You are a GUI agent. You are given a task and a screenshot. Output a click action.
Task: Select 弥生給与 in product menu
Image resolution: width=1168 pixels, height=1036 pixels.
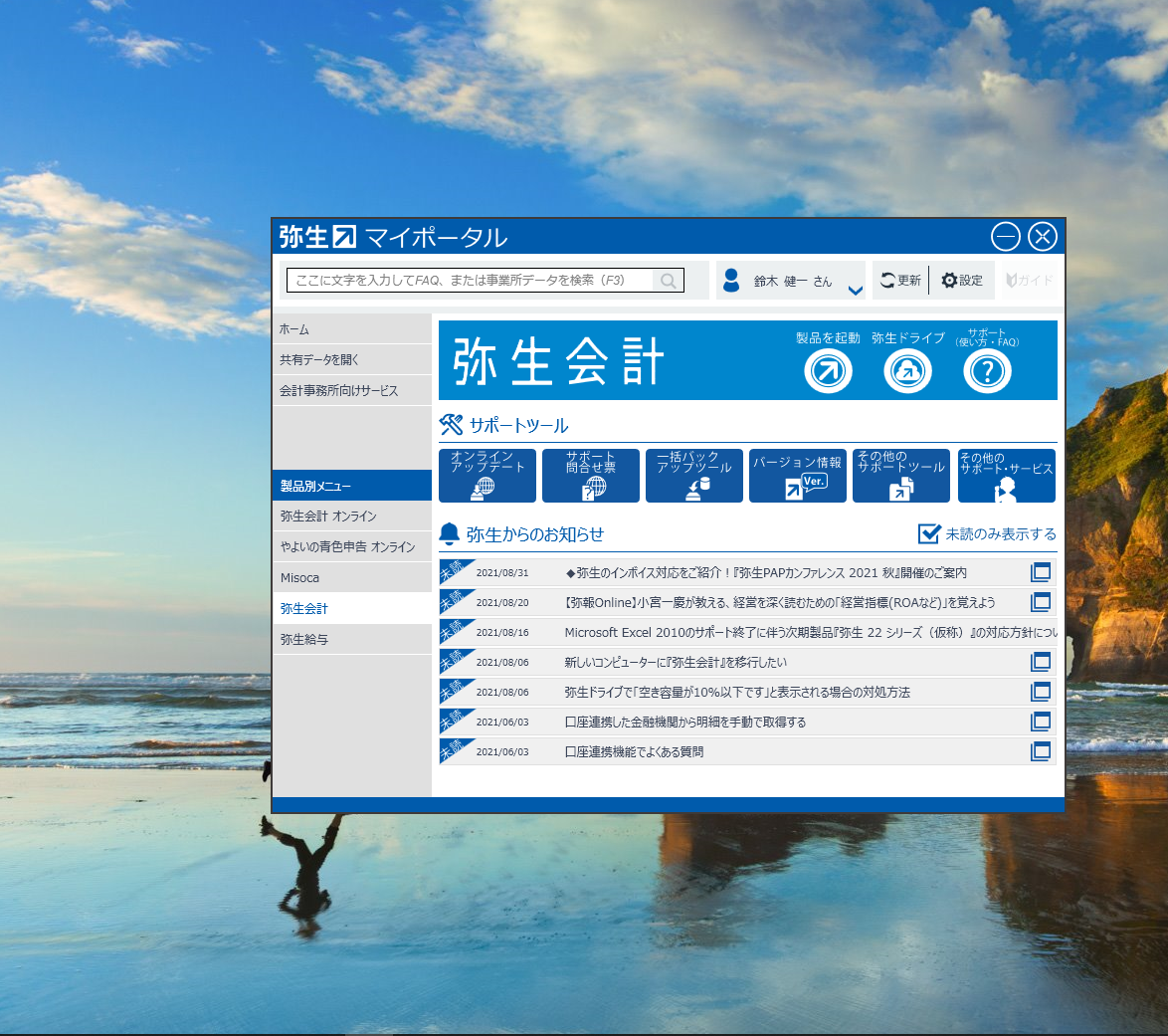coord(351,639)
